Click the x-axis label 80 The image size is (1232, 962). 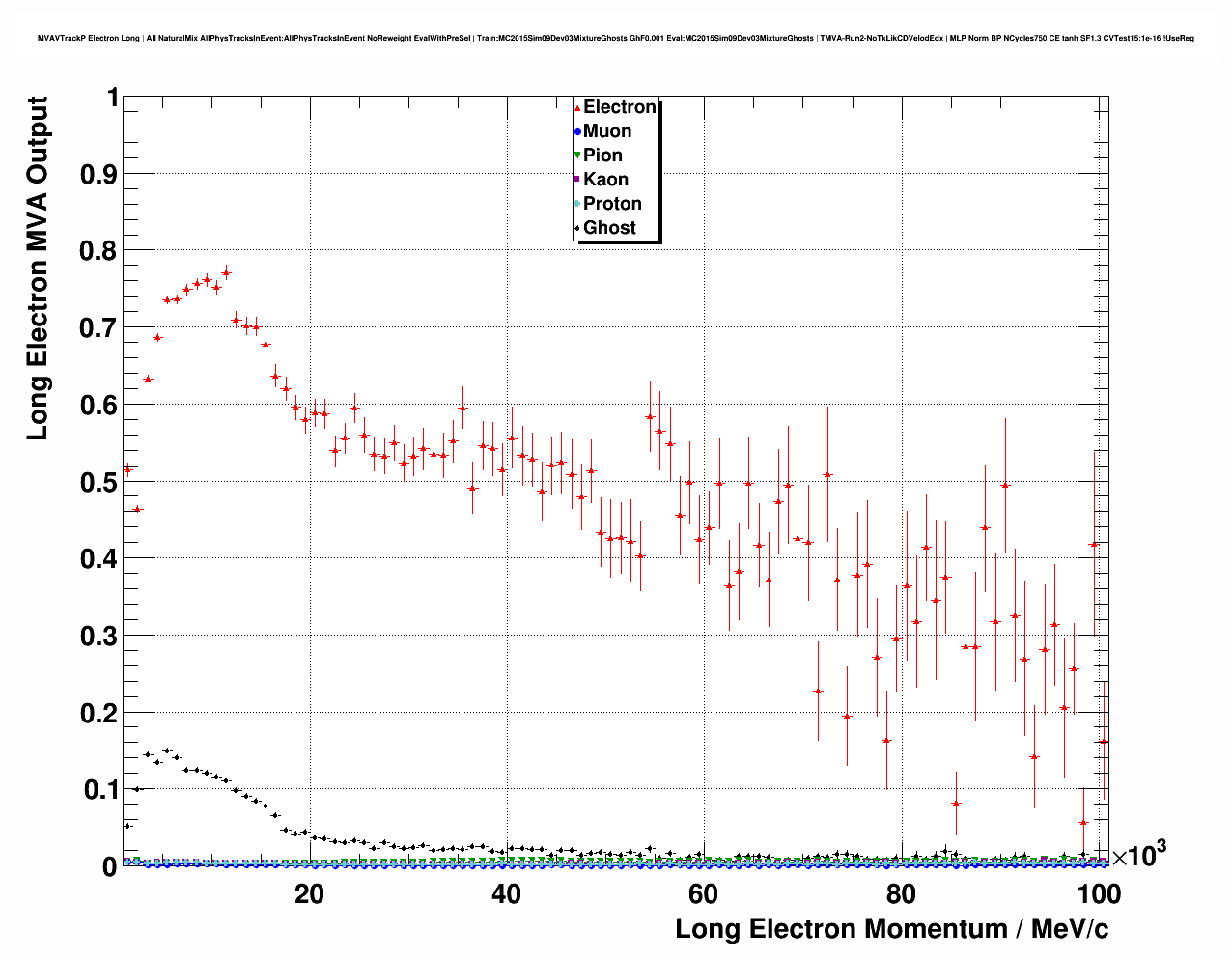900,894
